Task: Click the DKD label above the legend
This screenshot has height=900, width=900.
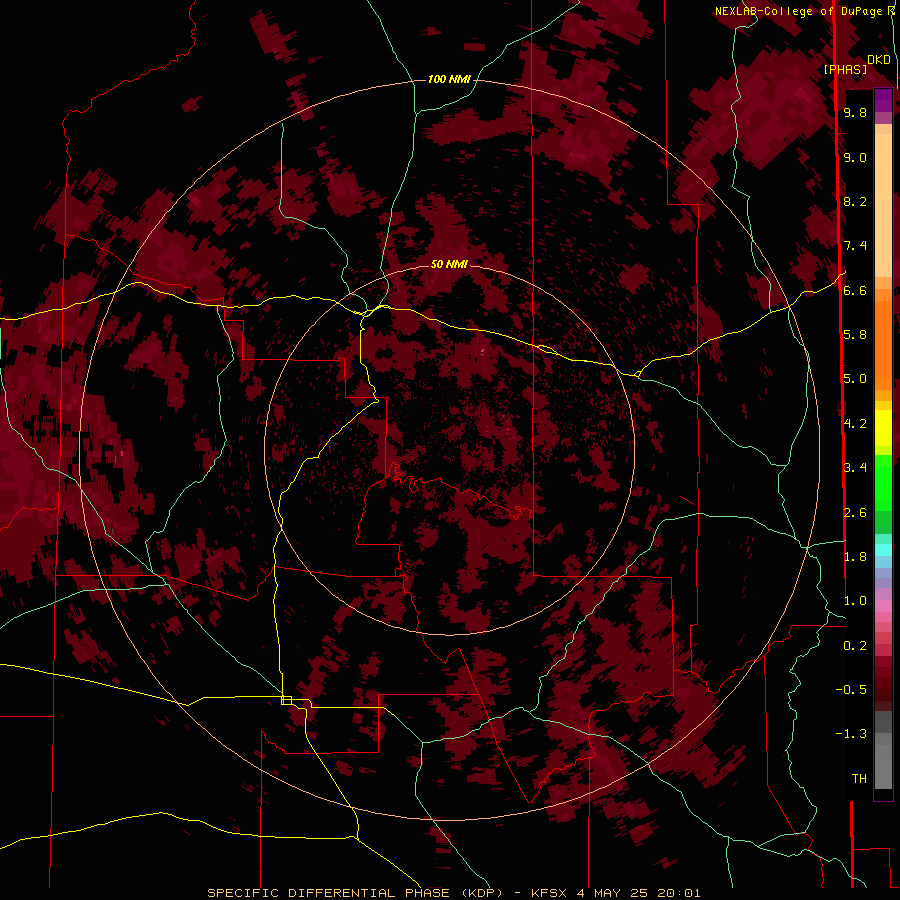Action: pyautogui.click(x=878, y=59)
